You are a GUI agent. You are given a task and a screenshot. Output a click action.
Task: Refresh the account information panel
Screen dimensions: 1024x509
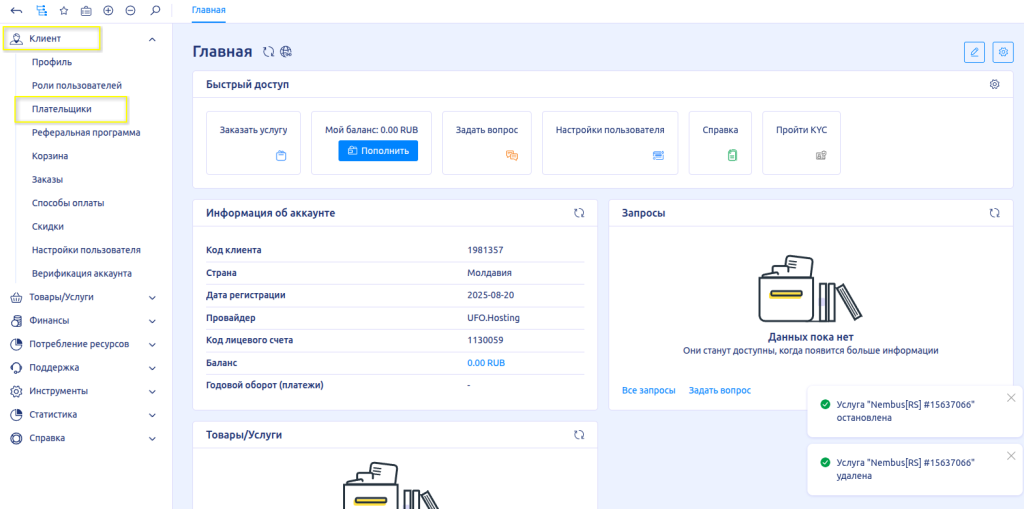tap(579, 213)
